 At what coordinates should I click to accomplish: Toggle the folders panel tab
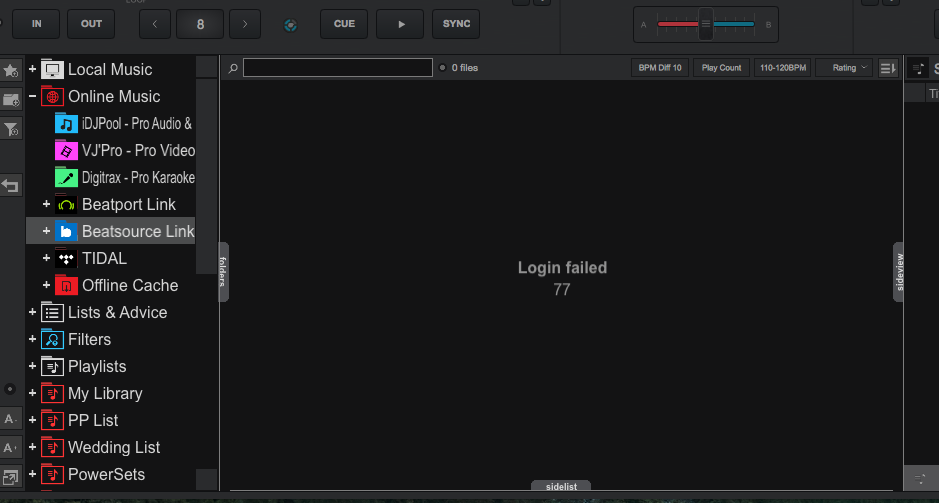tap(223, 272)
